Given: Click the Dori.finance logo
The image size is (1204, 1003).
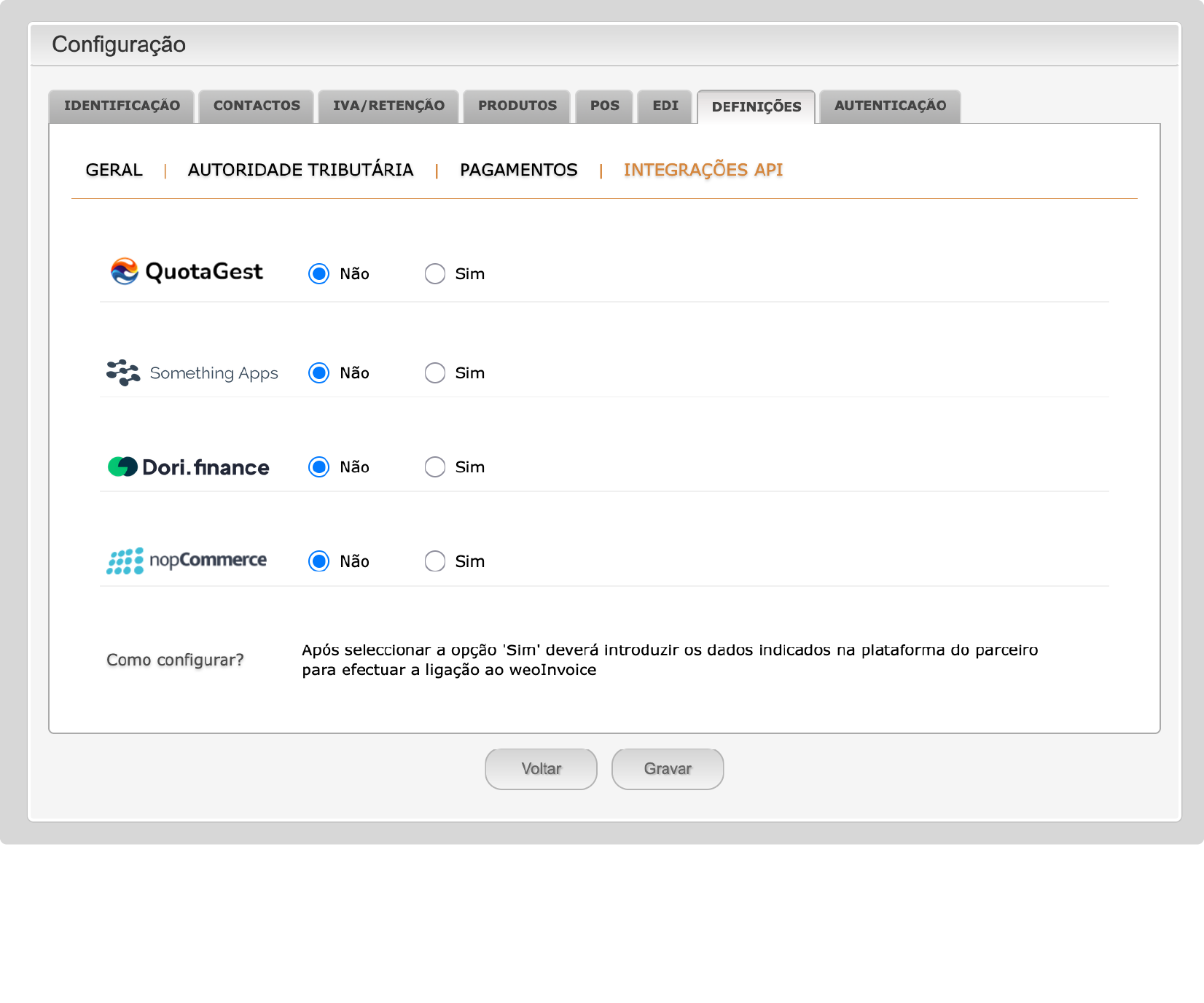Looking at the screenshot, I should 188,467.
